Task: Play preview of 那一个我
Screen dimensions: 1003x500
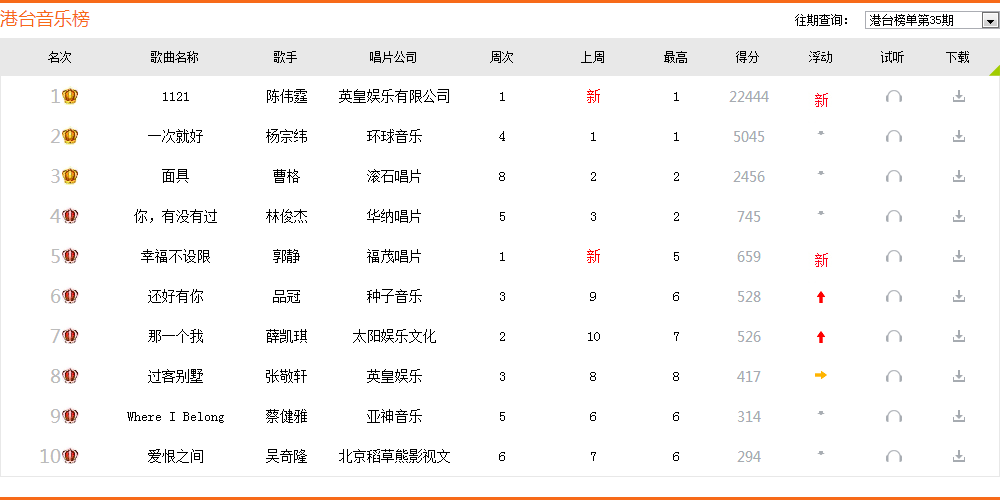Action: pos(894,336)
